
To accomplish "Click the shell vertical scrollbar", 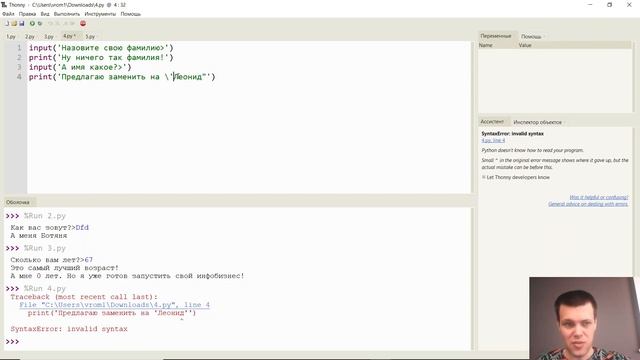I will pos(473,278).
